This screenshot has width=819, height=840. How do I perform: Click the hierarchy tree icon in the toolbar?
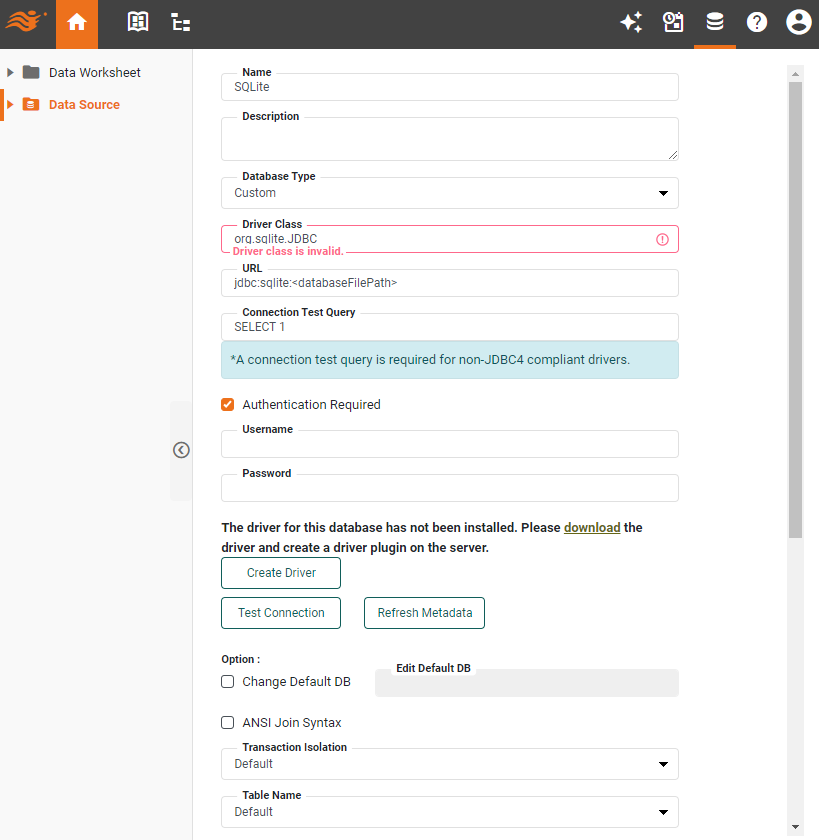click(x=179, y=21)
